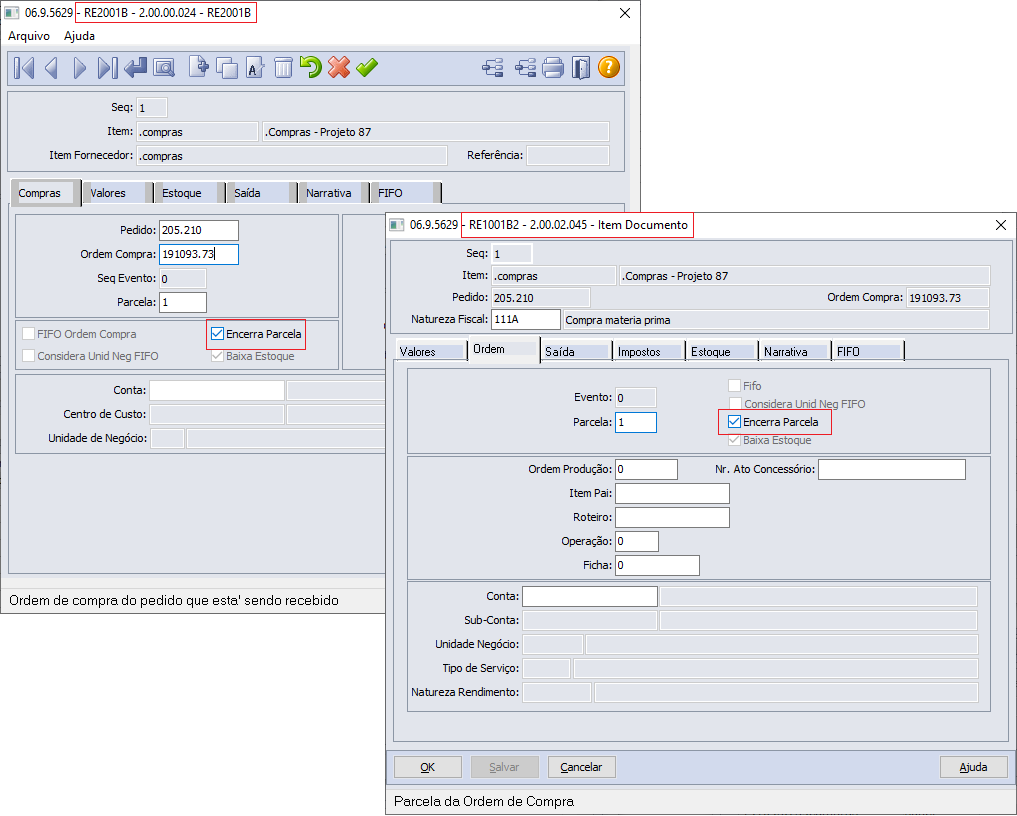
Task: Click the Conta field in RE2001B
Action: pyautogui.click(x=217, y=390)
